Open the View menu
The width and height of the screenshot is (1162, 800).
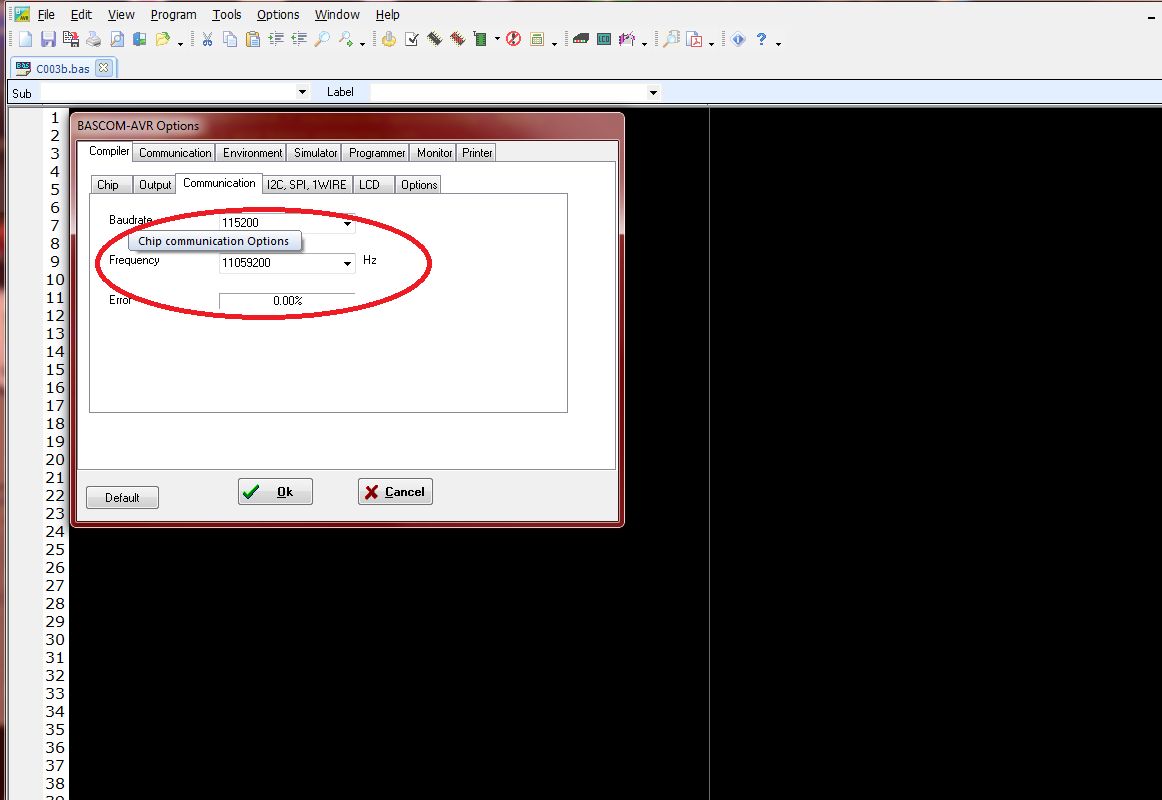pos(121,14)
